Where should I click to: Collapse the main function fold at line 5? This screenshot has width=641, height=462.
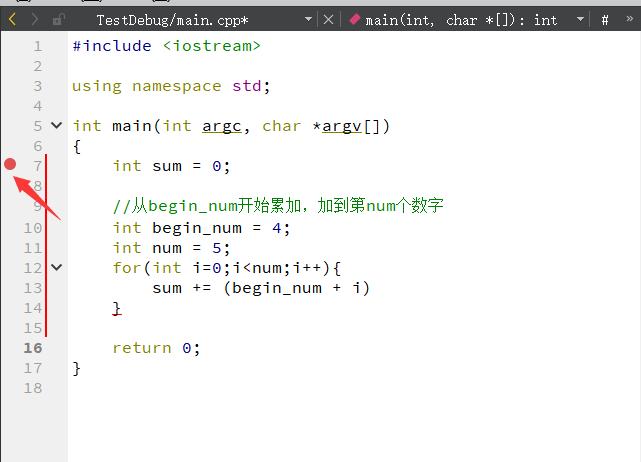57,125
